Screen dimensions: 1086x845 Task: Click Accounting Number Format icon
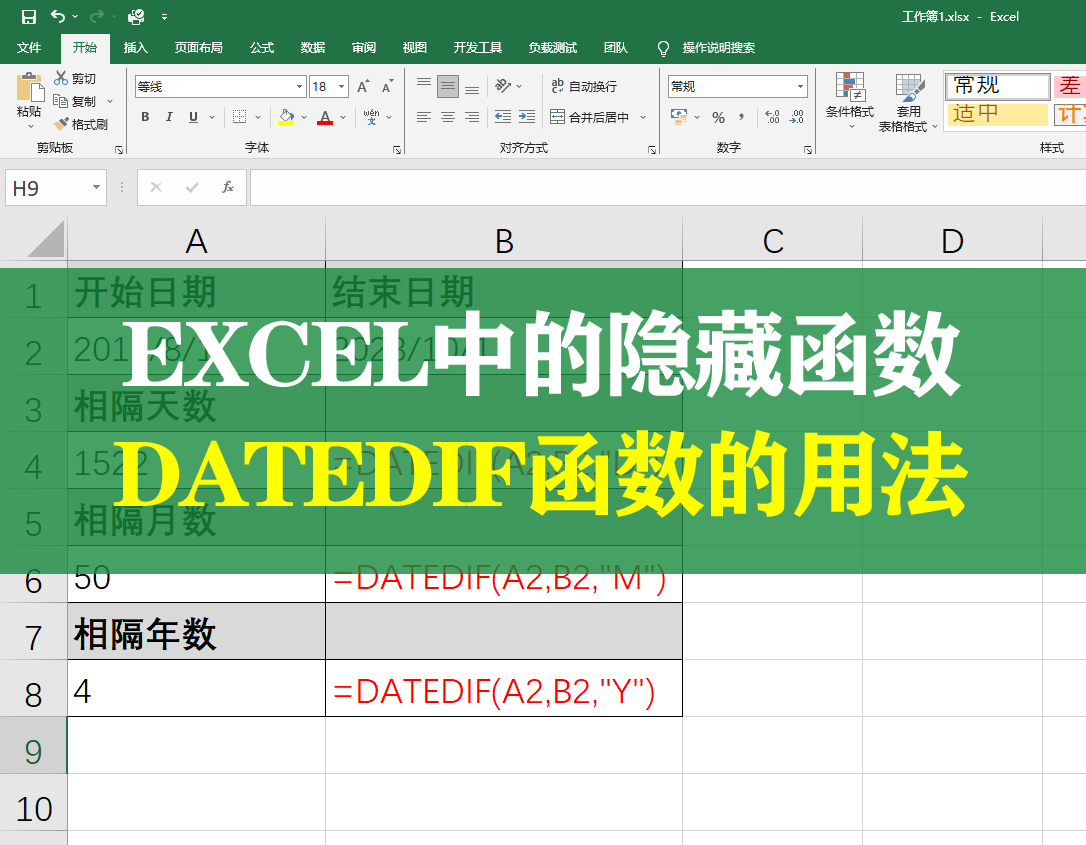(x=679, y=116)
